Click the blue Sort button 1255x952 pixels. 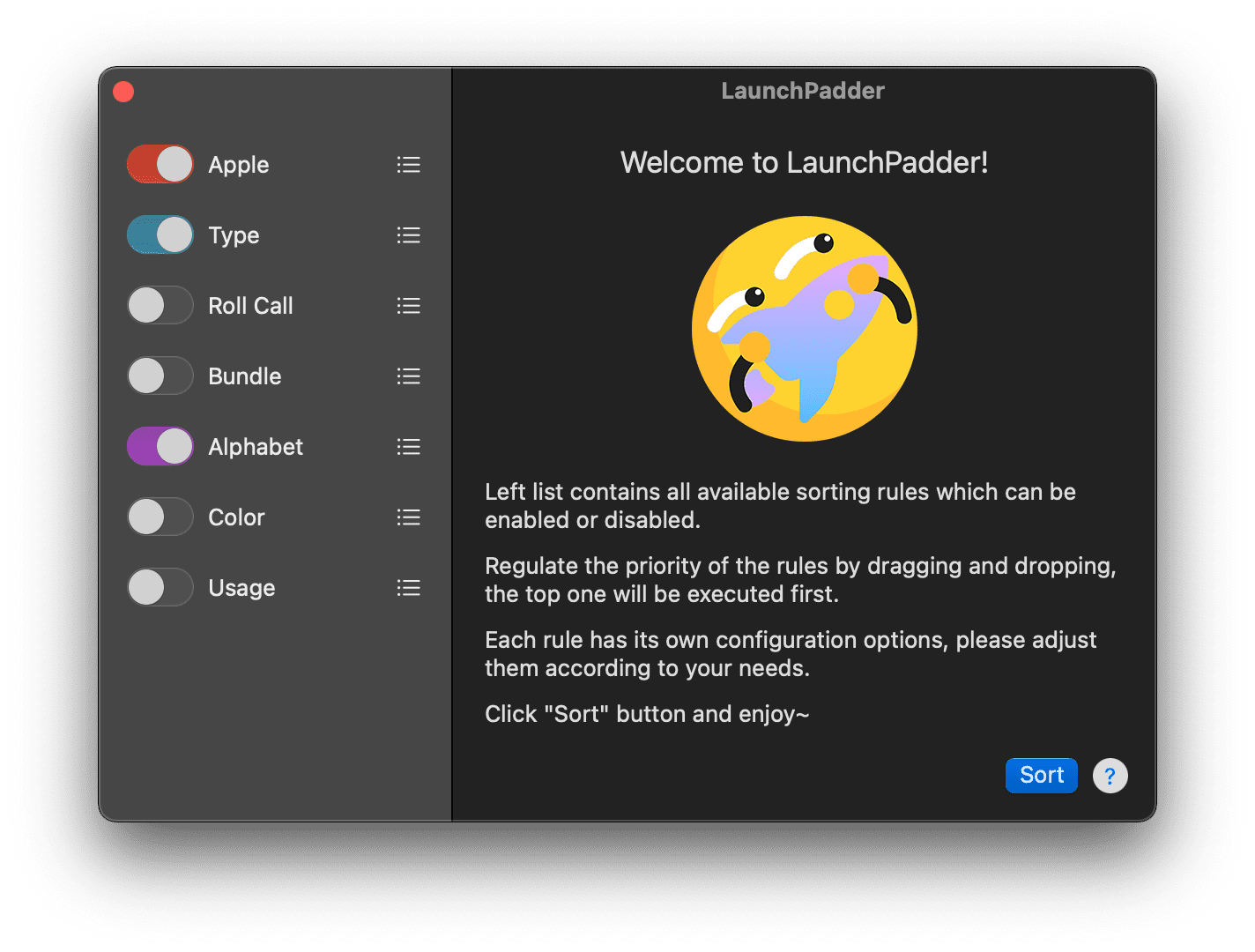point(1042,775)
